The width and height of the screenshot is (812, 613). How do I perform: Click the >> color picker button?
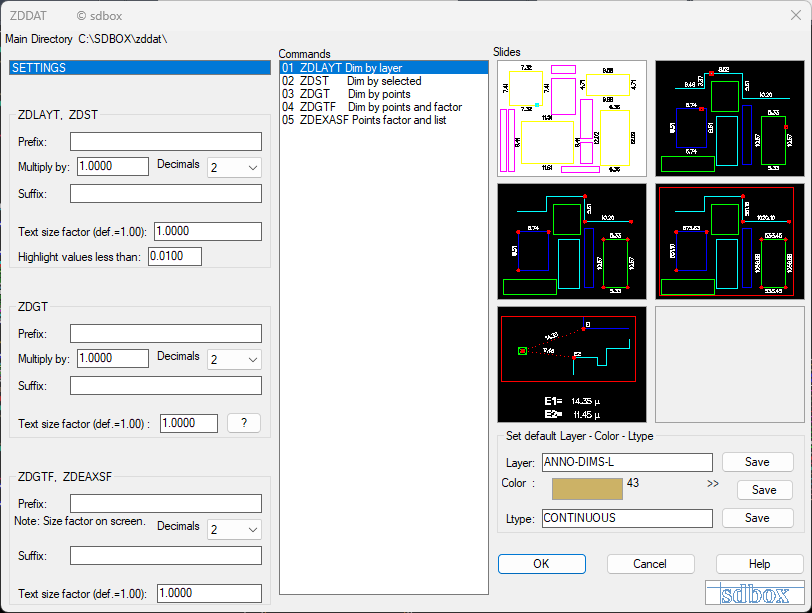(x=713, y=484)
